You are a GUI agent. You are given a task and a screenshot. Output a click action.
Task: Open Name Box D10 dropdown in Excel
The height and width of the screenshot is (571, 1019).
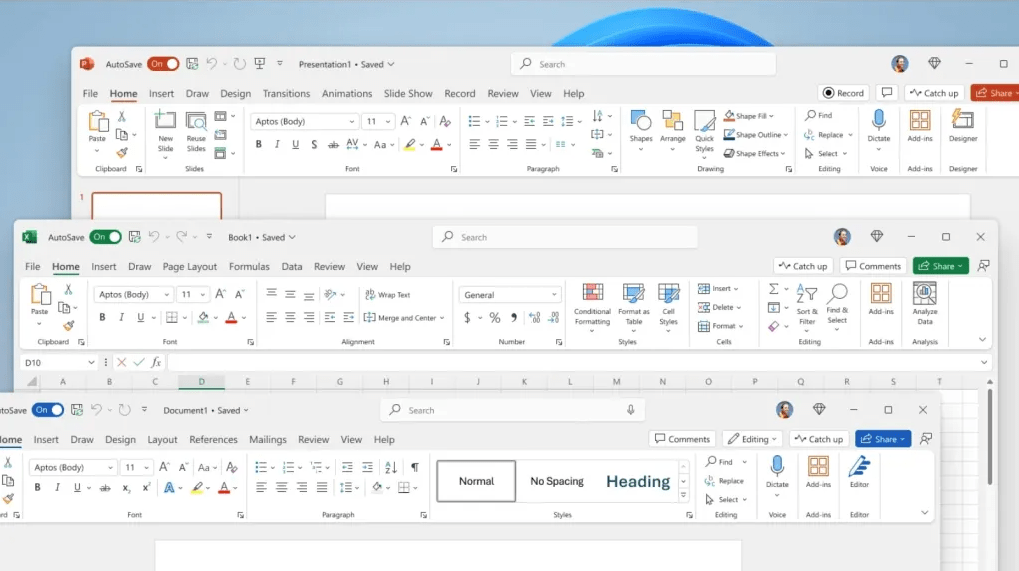pyautogui.click(x=91, y=362)
